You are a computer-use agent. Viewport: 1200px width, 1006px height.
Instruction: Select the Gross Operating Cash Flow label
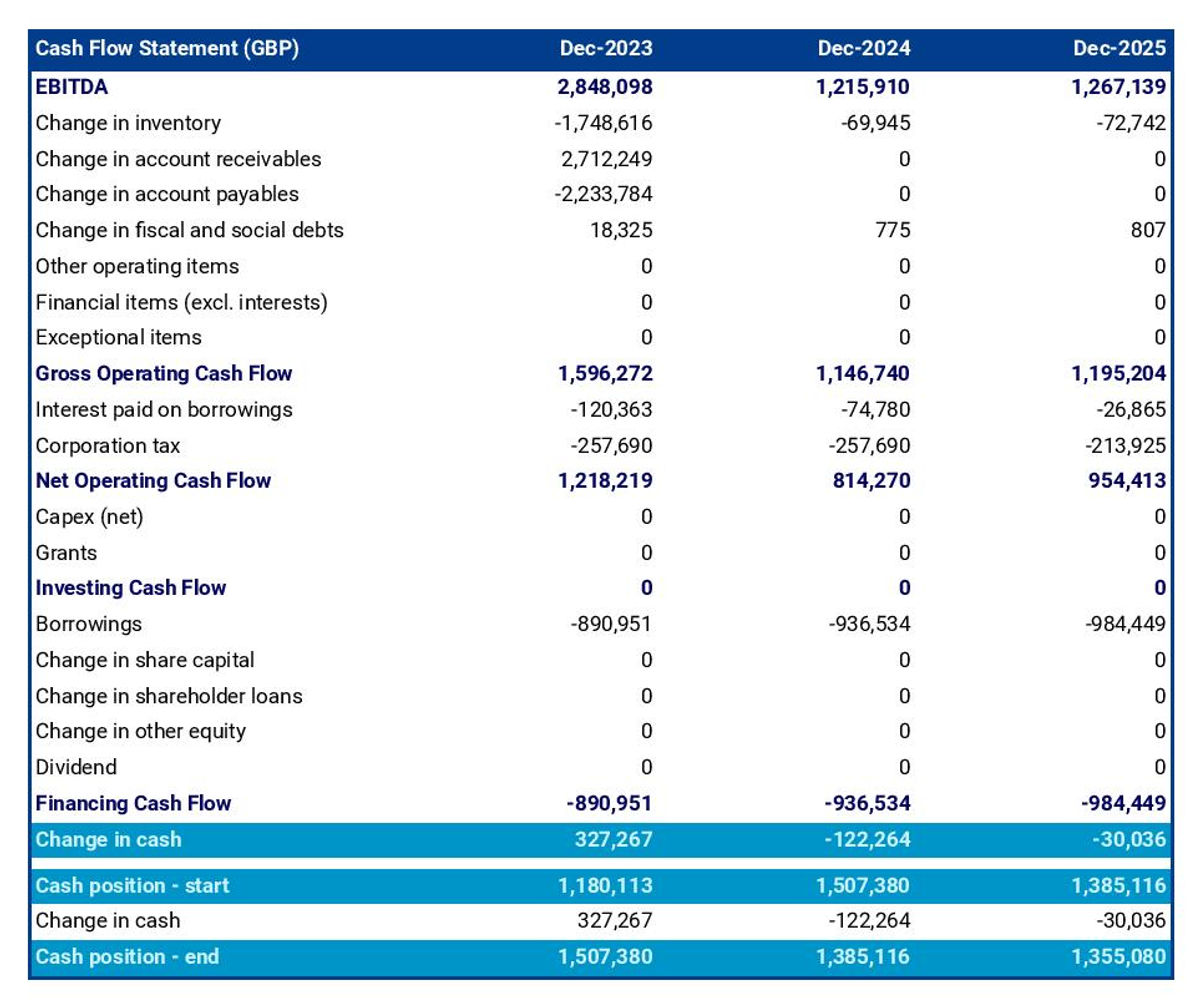[164, 374]
